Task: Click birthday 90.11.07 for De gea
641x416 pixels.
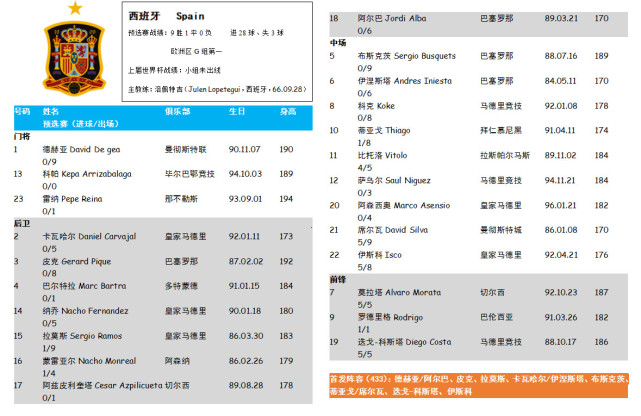Action: pos(244,150)
